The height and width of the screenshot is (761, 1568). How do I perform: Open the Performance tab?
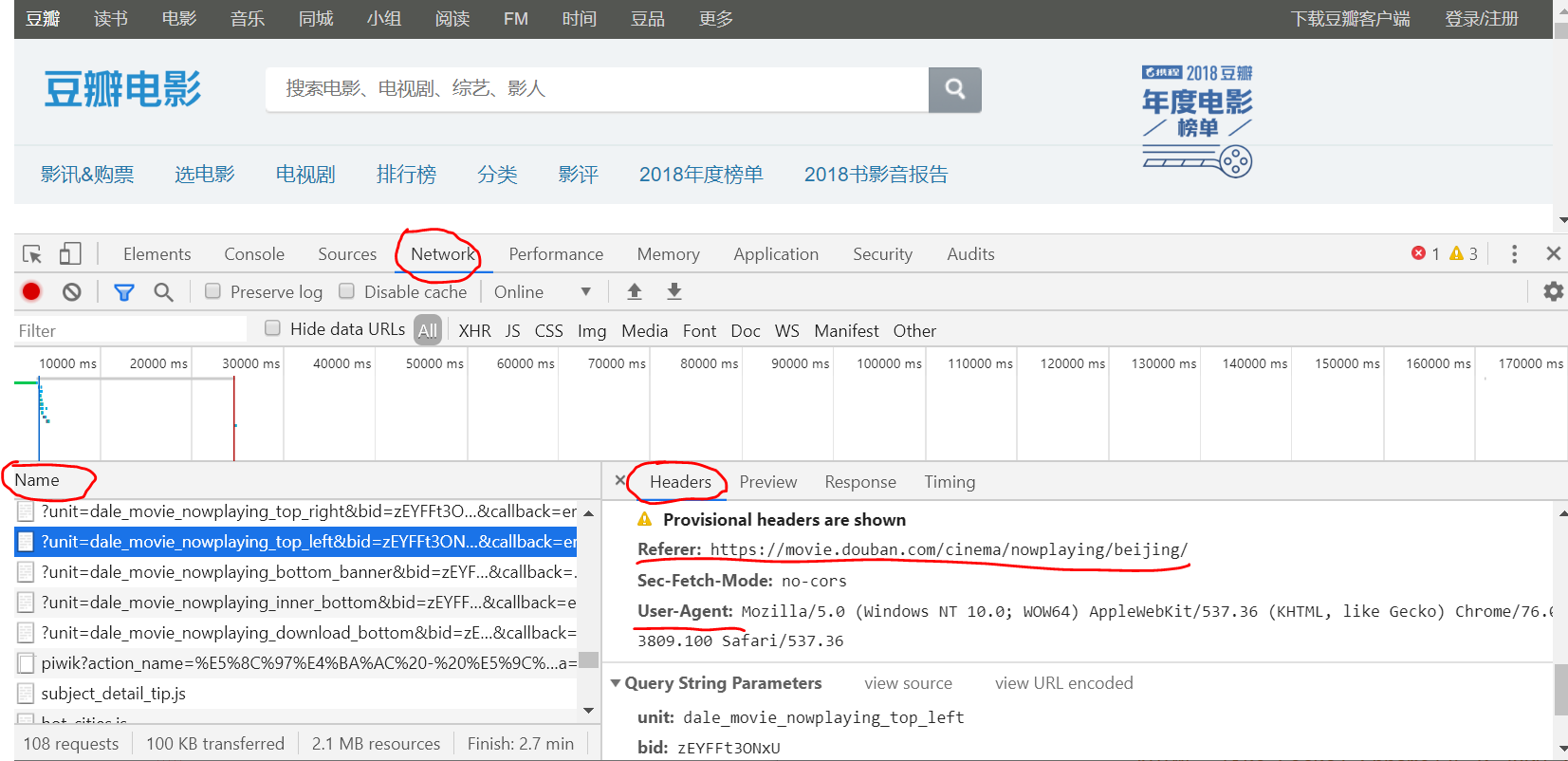tap(556, 254)
